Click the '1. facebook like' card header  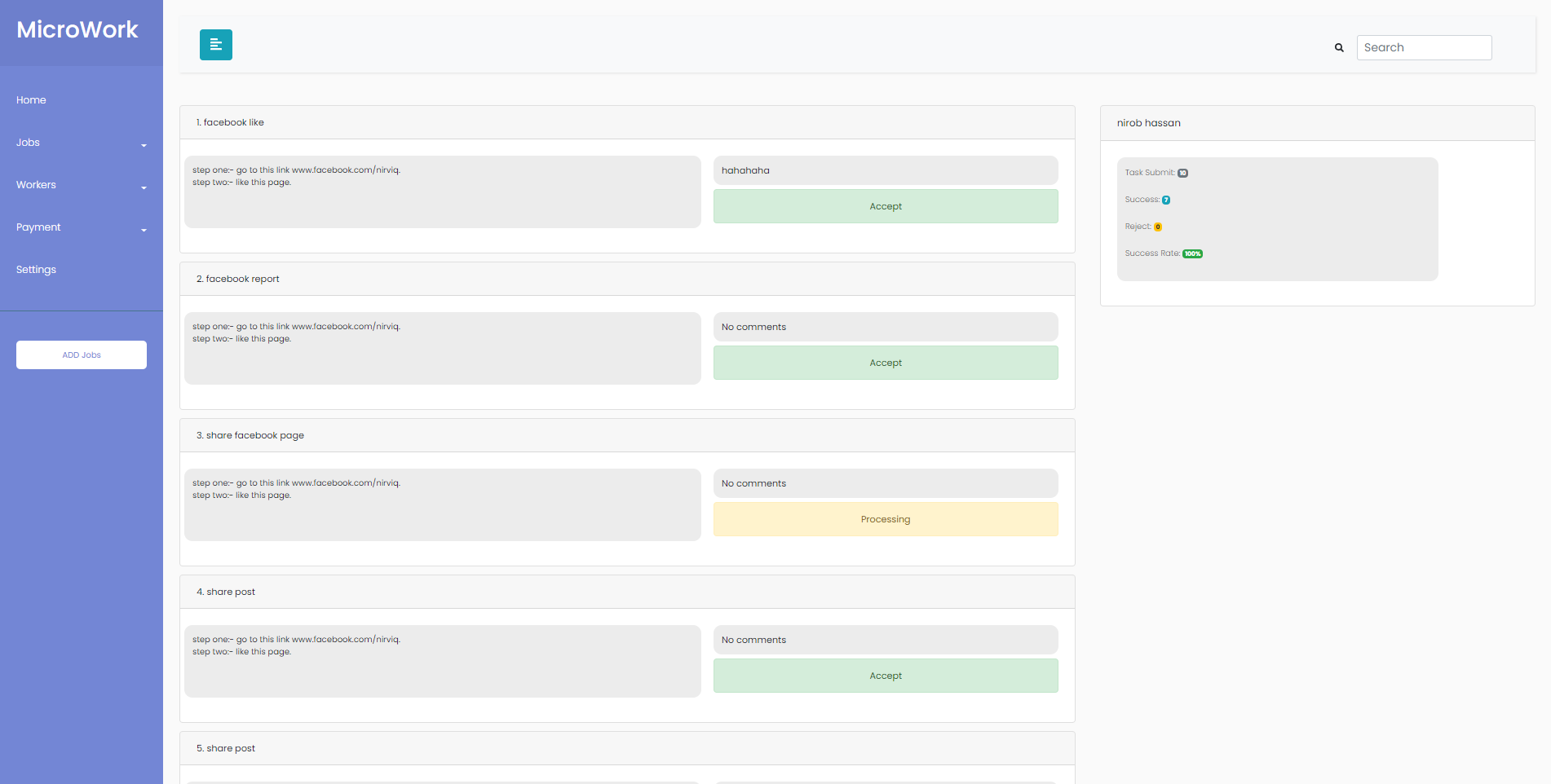[x=627, y=122]
